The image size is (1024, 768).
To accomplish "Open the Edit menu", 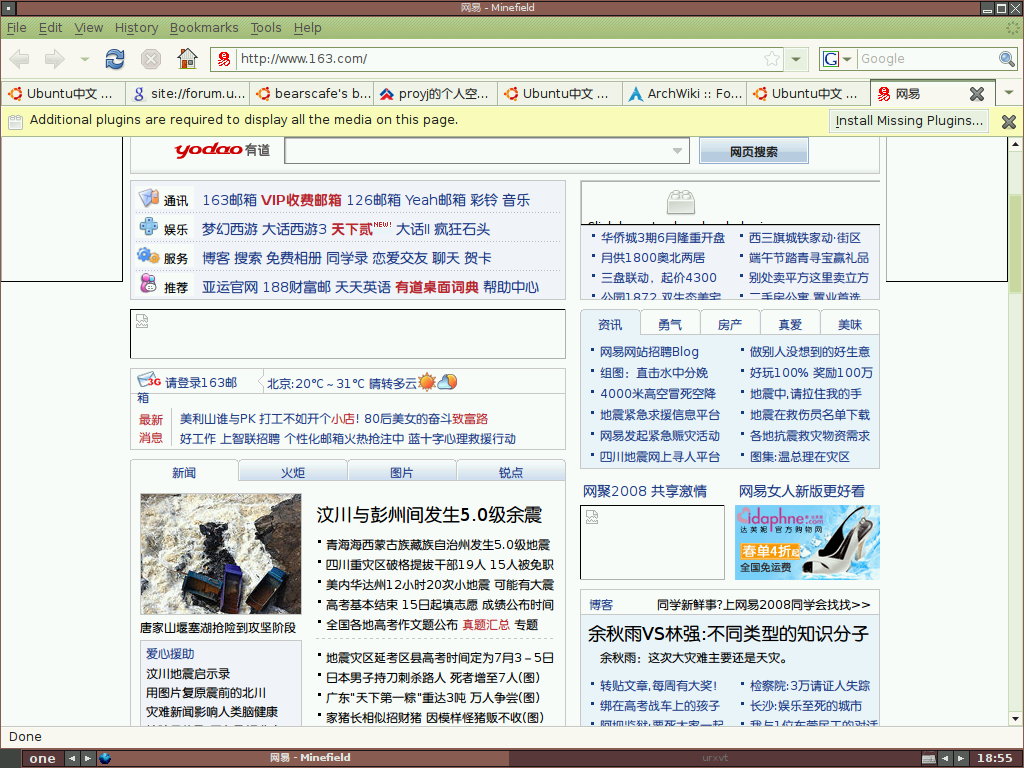I will click(x=50, y=28).
